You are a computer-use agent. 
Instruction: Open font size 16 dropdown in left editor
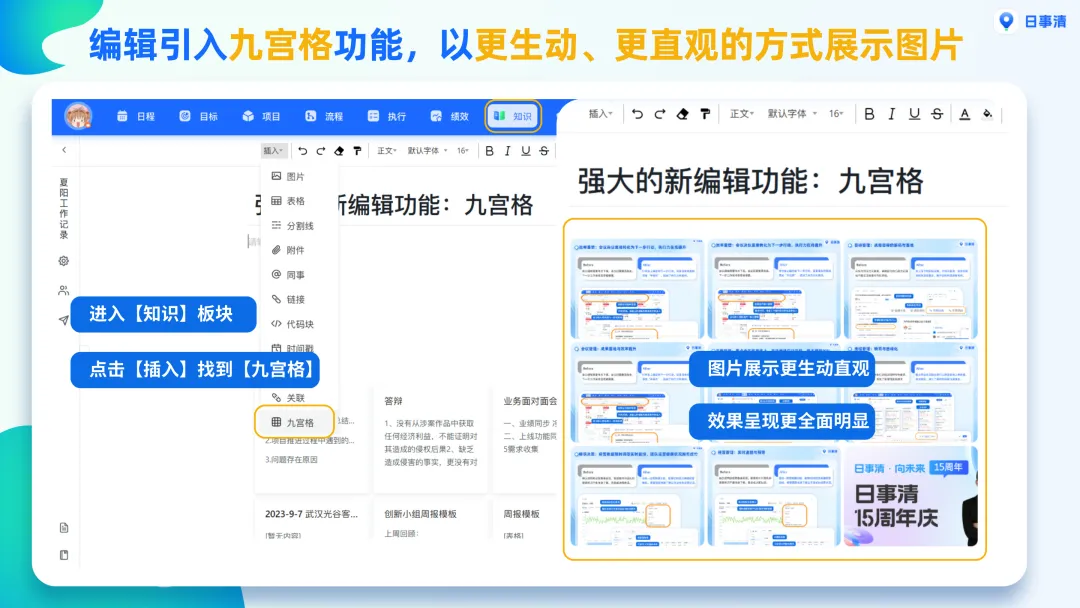(x=463, y=151)
